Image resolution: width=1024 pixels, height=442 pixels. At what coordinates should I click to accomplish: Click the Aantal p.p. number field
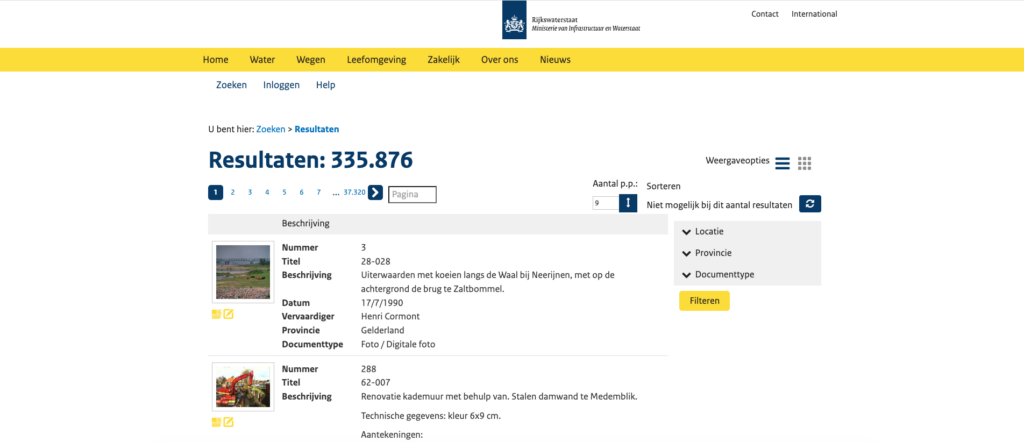(x=605, y=203)
